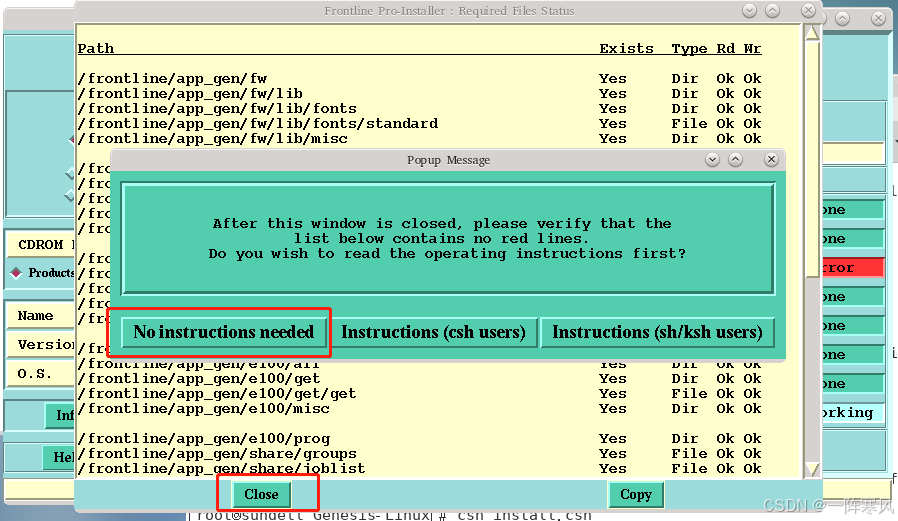898x521 pixels.
Task: Select row /frontline/app_gen/share/groups
Action: (x=419, y=453)
